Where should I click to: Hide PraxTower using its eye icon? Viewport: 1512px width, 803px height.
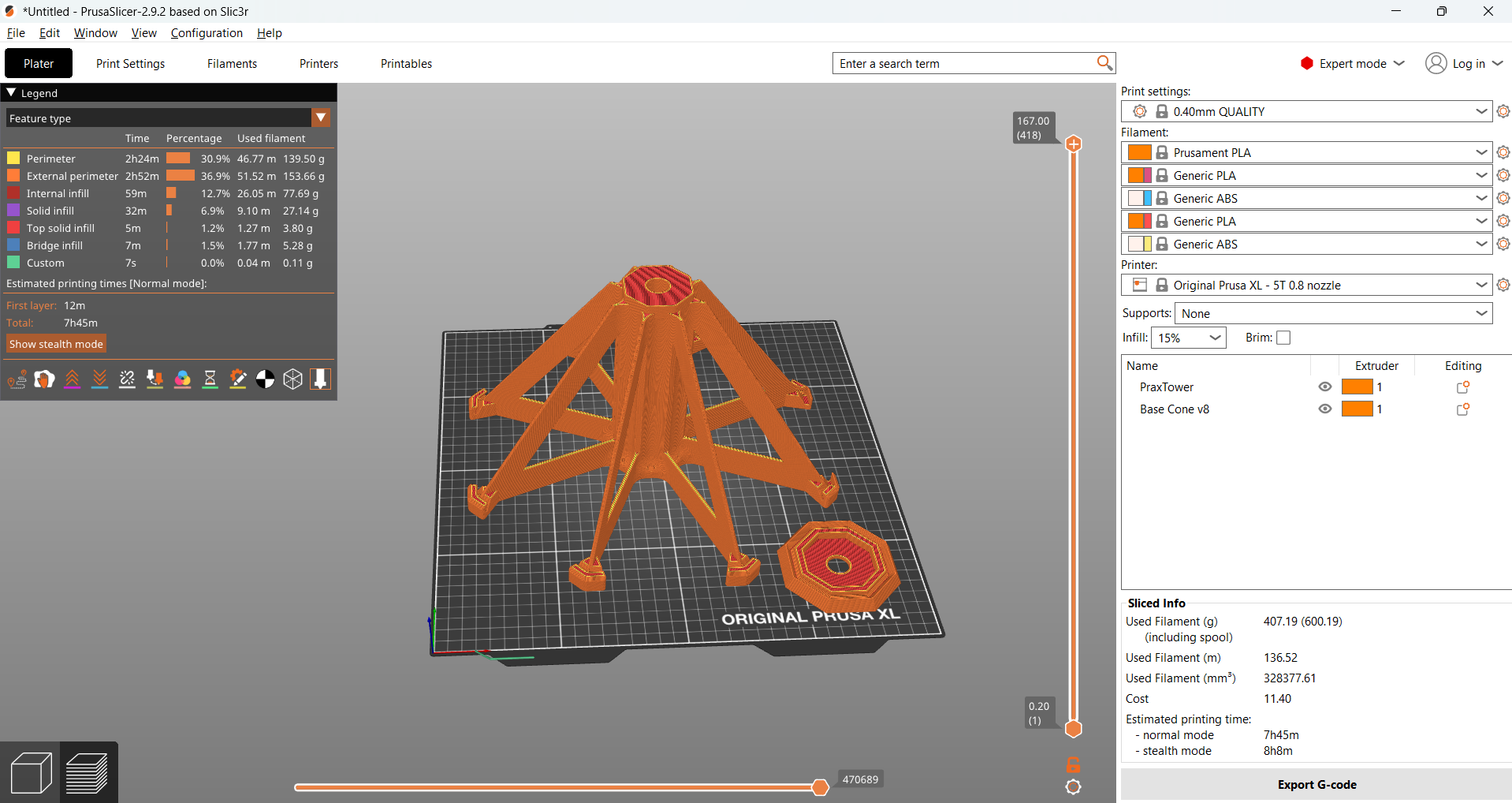(x=1325, y=387)
